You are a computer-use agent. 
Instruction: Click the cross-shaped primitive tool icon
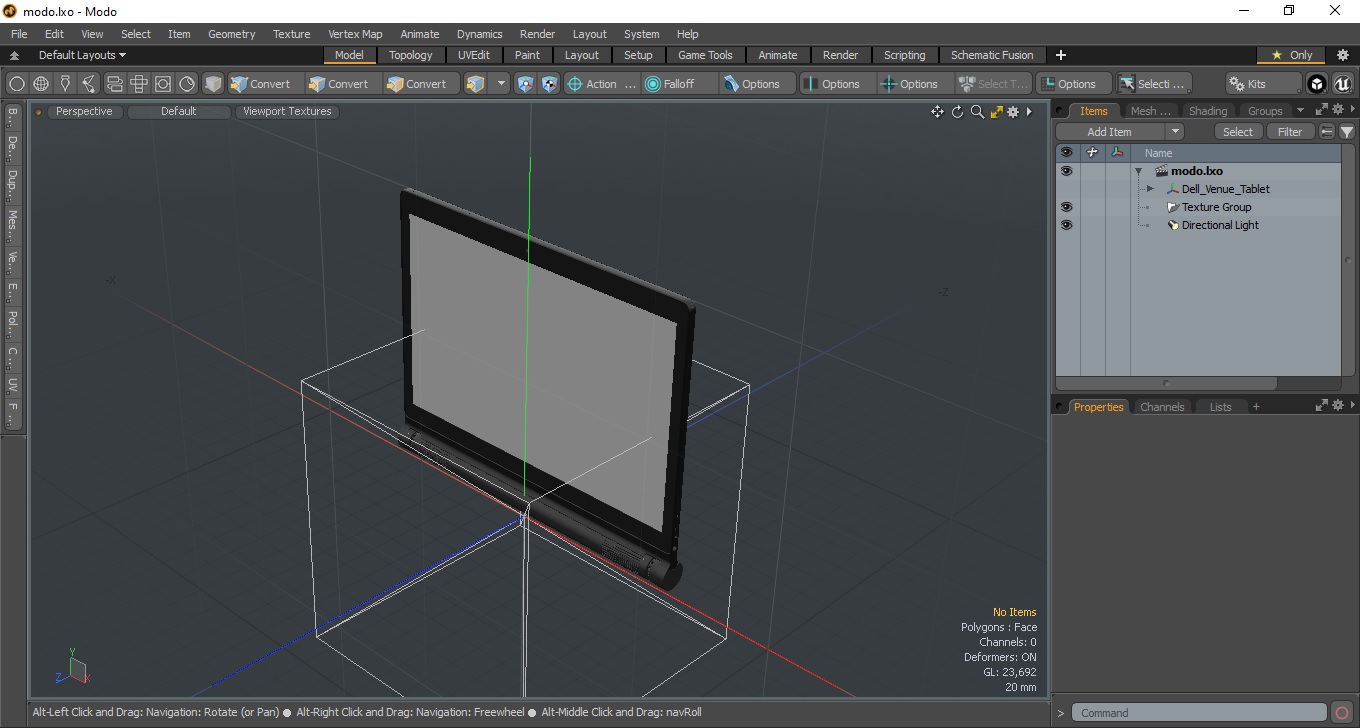pyautogui.click(x=139, y=84)
